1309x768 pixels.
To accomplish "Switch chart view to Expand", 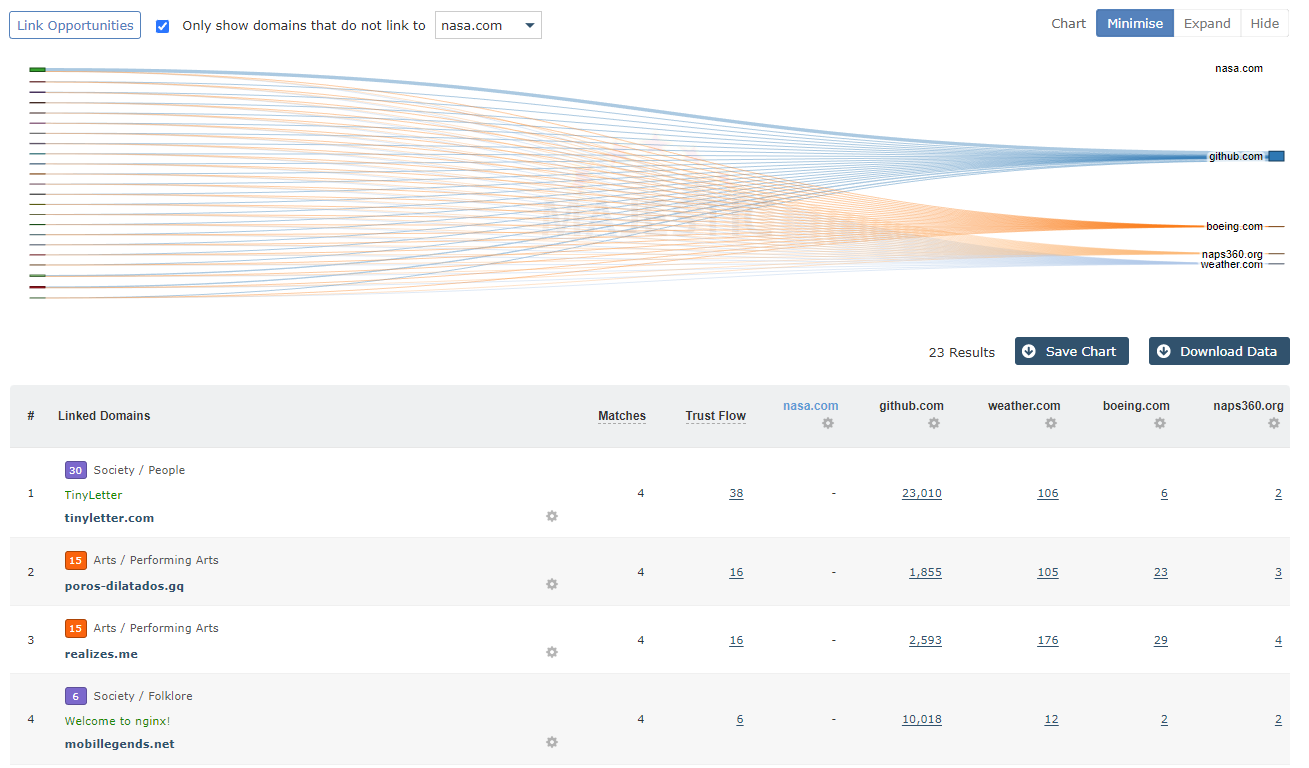I will coord(1206,24).
